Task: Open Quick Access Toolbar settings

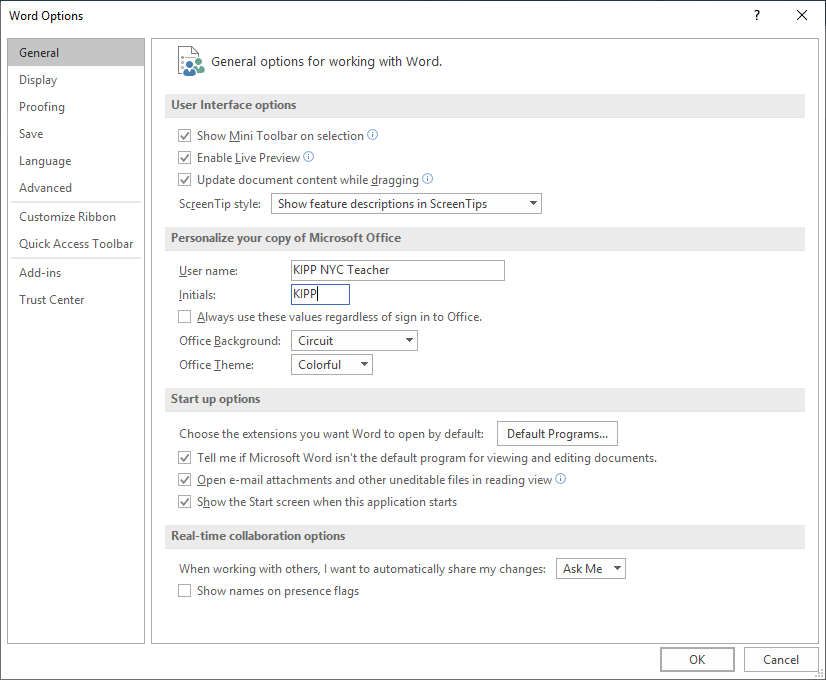Action: tap(76, 244)
